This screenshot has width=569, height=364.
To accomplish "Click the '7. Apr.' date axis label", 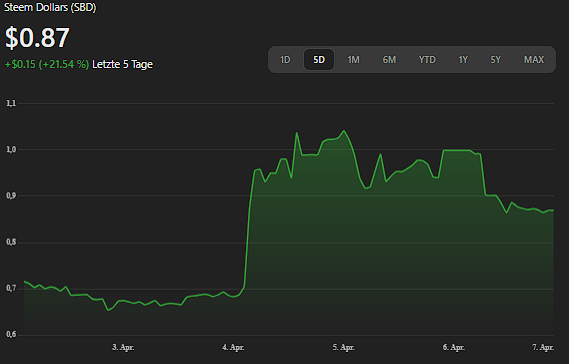I will tap(543, 347).
